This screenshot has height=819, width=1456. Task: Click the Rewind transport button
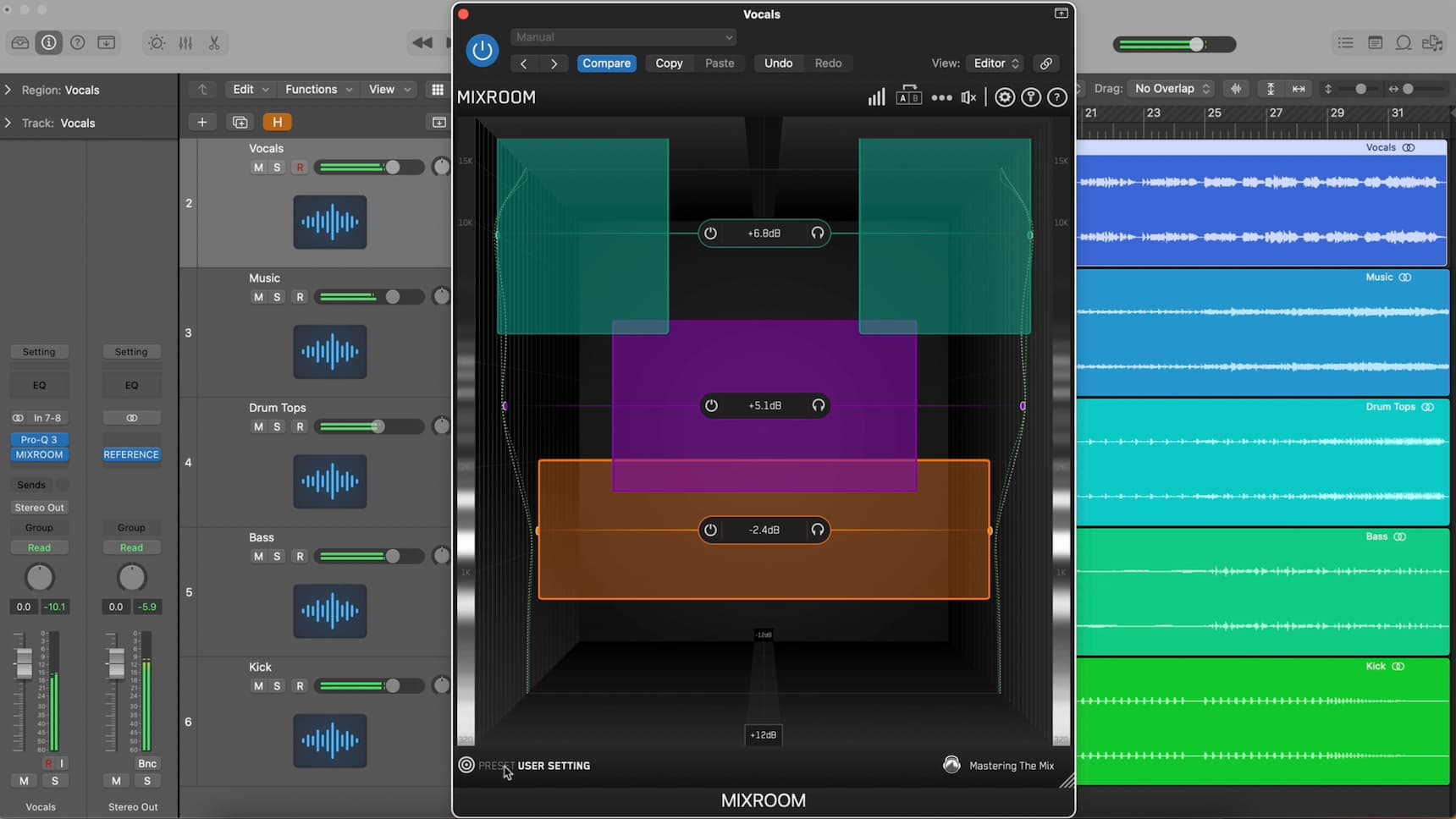point(422,43)
